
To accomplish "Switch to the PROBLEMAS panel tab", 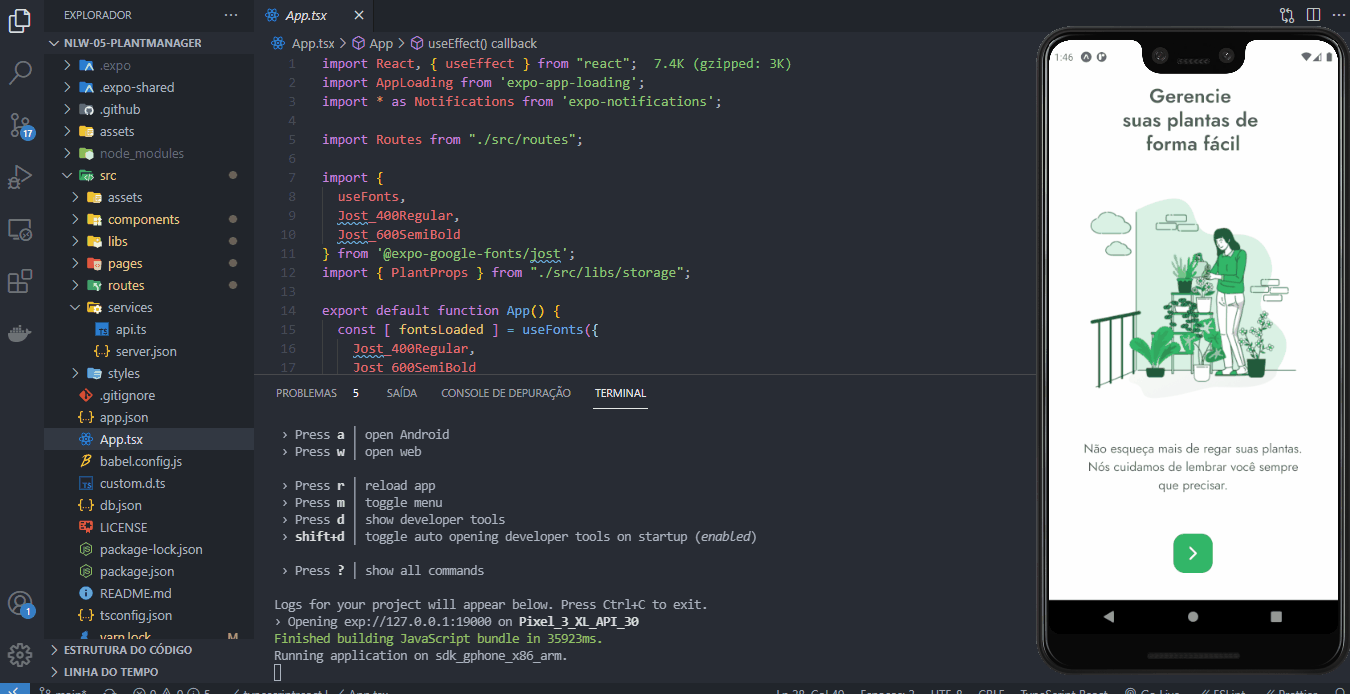I will coord(306,393).
